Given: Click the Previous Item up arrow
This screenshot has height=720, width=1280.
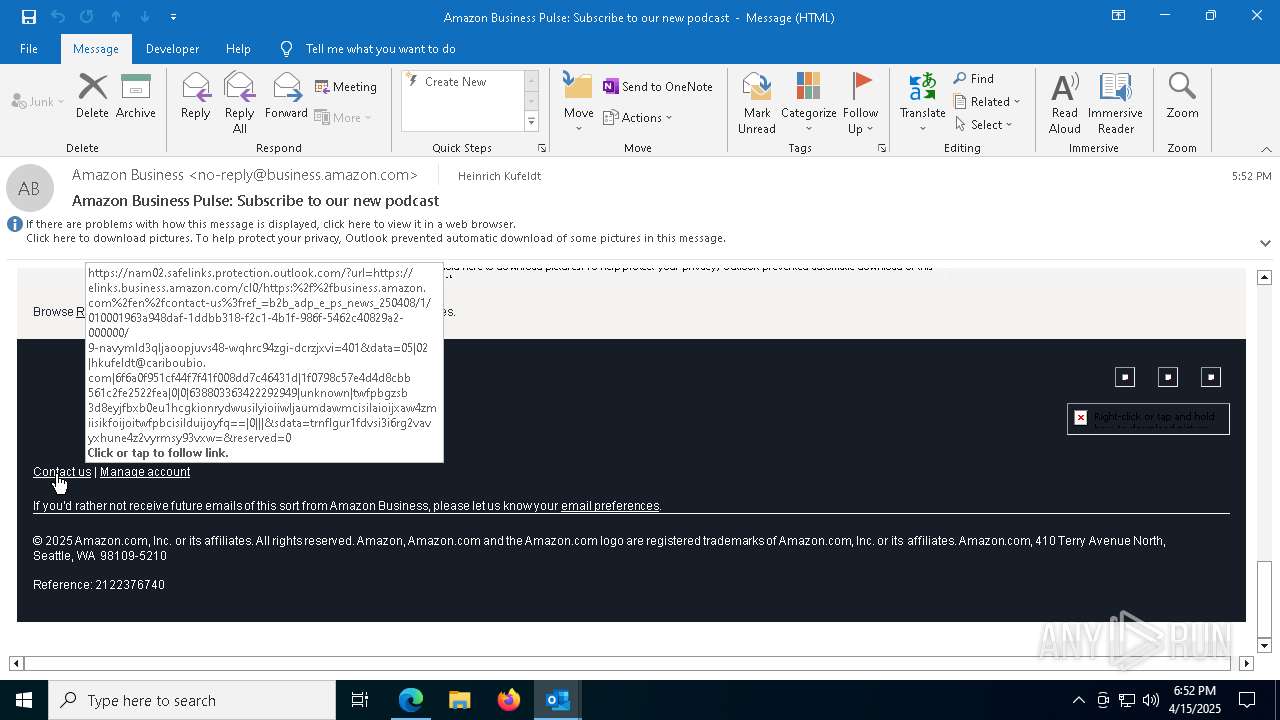Looking at the screenshot, I should tap(116, 17).
